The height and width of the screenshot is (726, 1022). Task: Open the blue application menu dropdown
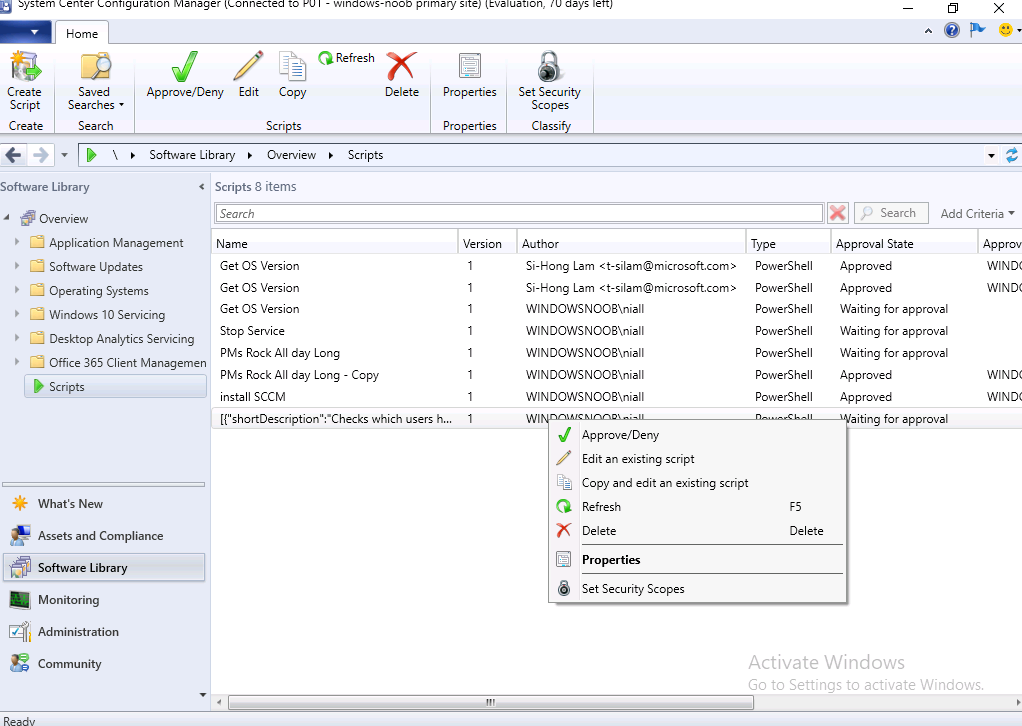pyautogui.click(x=25, y=31)
